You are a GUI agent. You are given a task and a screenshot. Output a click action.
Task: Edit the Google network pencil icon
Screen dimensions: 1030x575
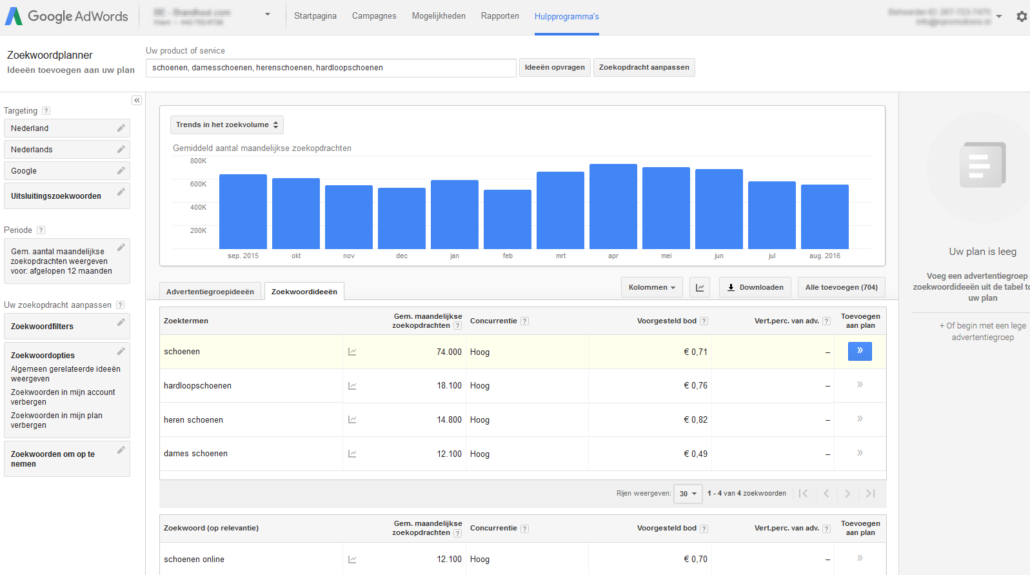[x=121, y=171]
